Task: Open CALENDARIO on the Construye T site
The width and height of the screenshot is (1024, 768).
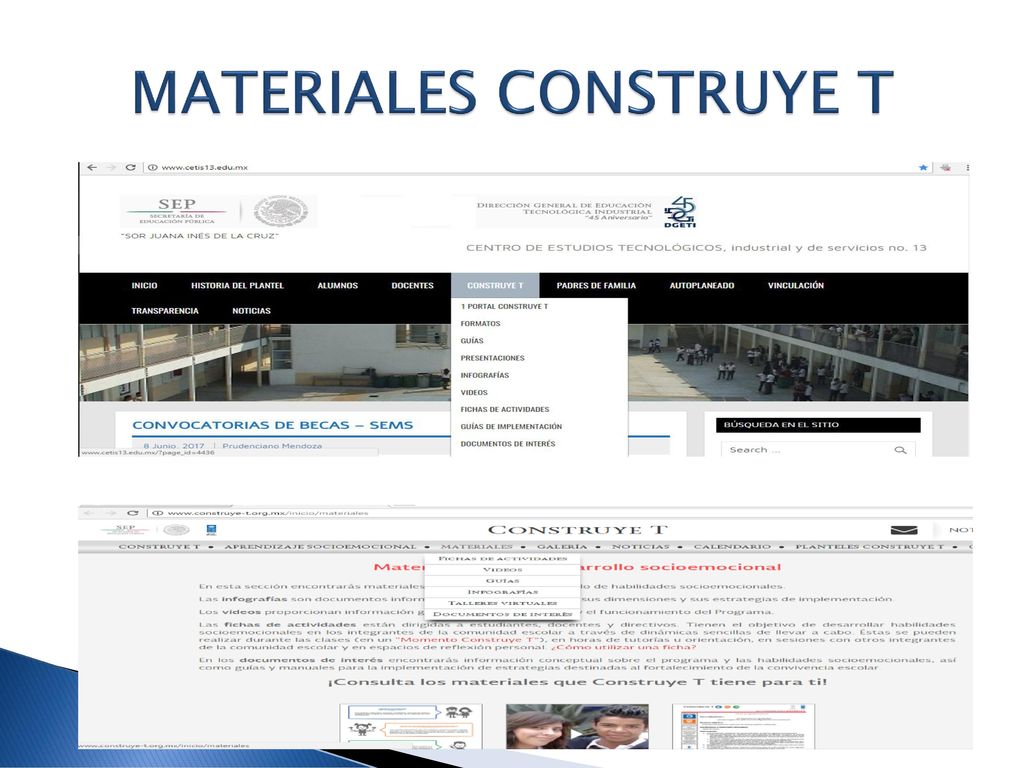Action: click(732, 547)
